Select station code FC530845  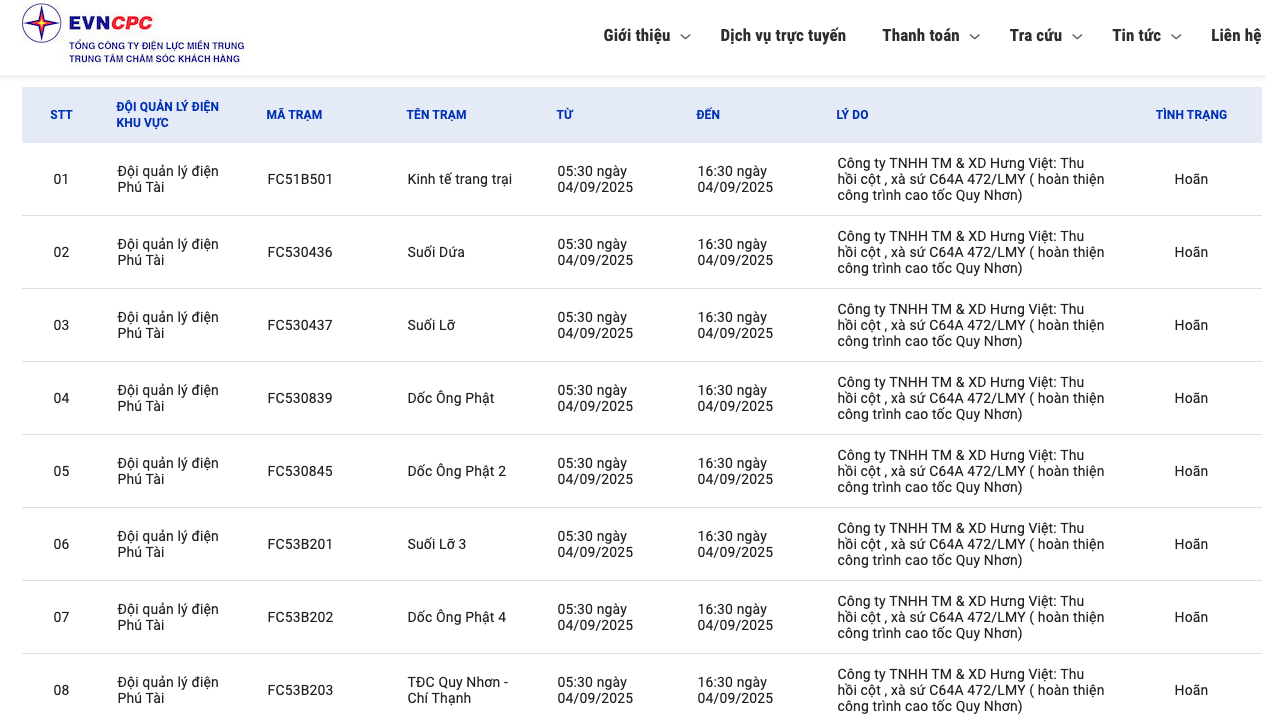click(300, 471)
